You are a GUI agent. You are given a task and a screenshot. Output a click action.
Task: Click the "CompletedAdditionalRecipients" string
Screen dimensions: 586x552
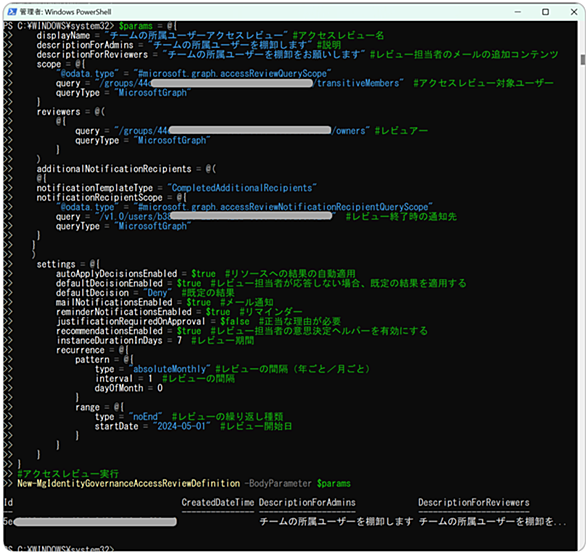tap(242, 188)
